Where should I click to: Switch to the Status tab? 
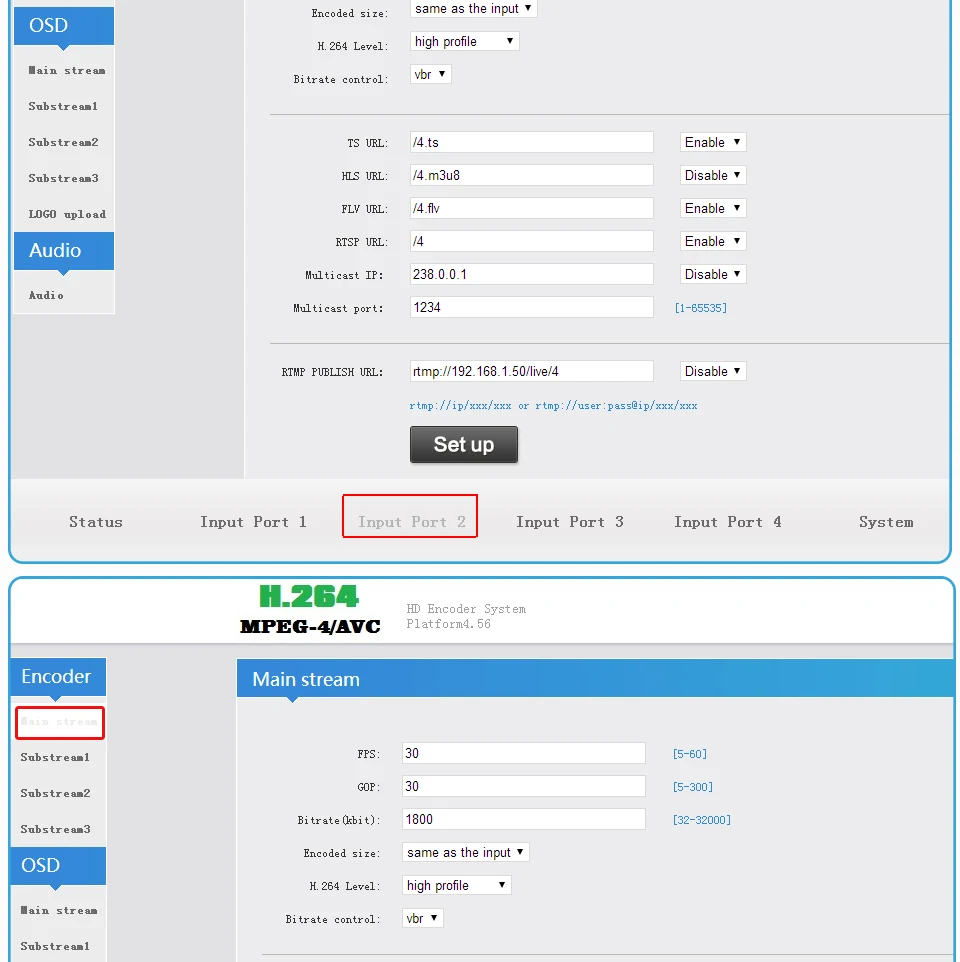(x=96, y=522)
